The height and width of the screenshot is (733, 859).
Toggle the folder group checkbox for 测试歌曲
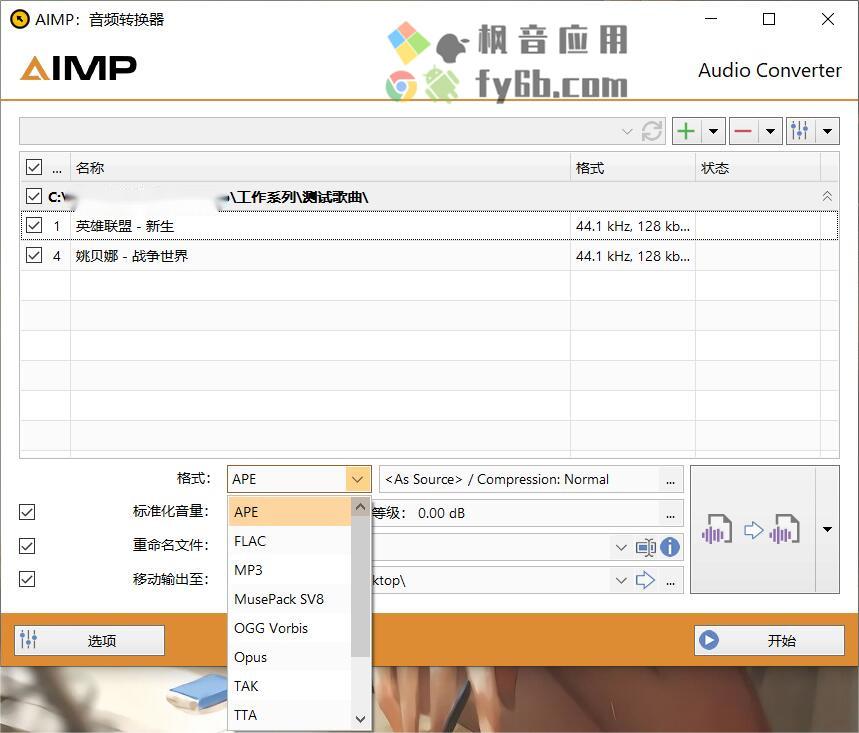tap(34, 196)
